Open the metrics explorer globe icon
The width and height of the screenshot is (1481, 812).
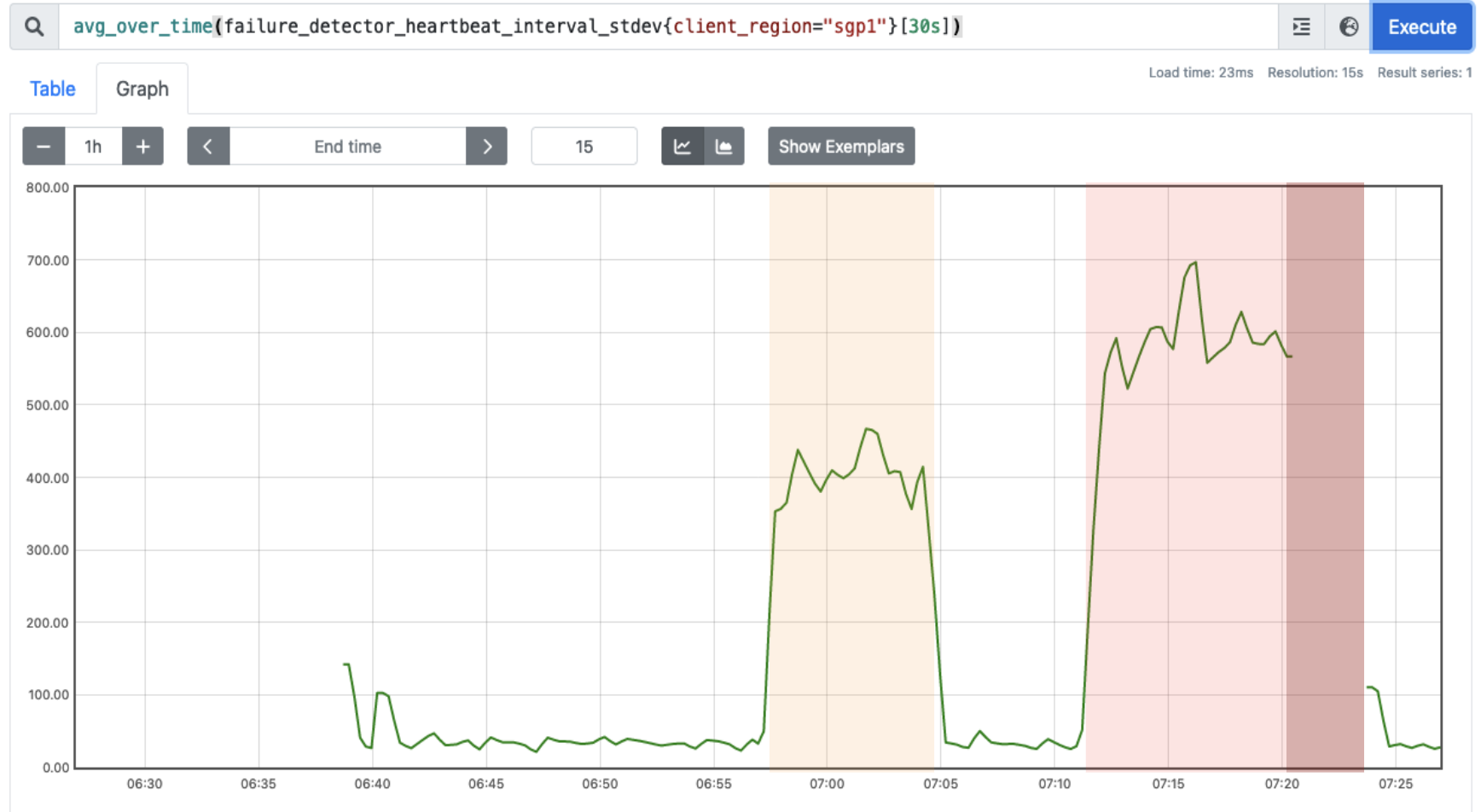[1348, 26]
